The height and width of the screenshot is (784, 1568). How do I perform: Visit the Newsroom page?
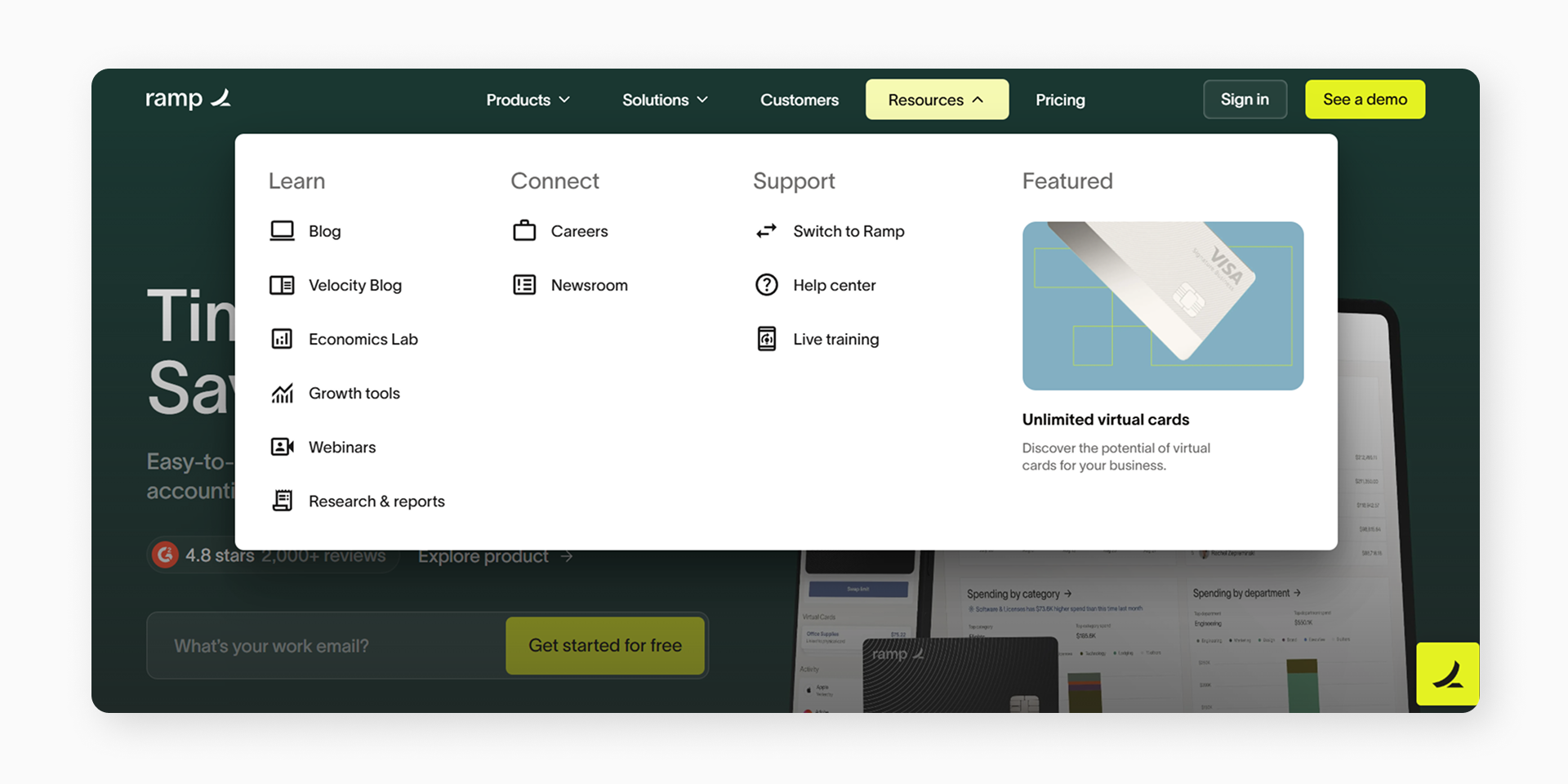pos(590,285)
